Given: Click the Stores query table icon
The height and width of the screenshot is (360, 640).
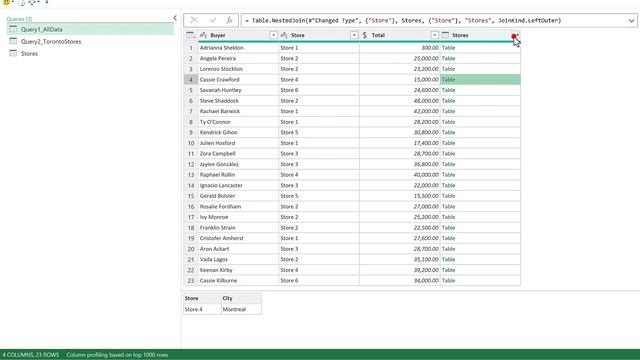Looking at the screenshot, I should (13, 53).
